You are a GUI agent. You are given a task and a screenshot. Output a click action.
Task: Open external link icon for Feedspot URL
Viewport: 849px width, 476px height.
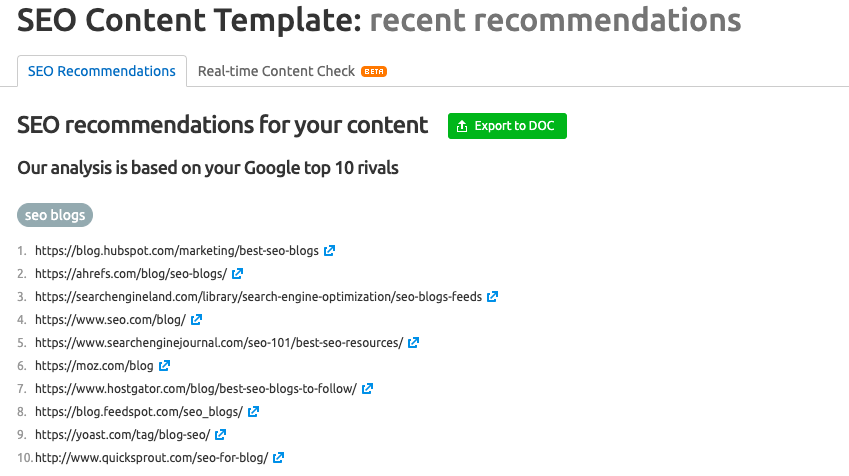(254, 412)
